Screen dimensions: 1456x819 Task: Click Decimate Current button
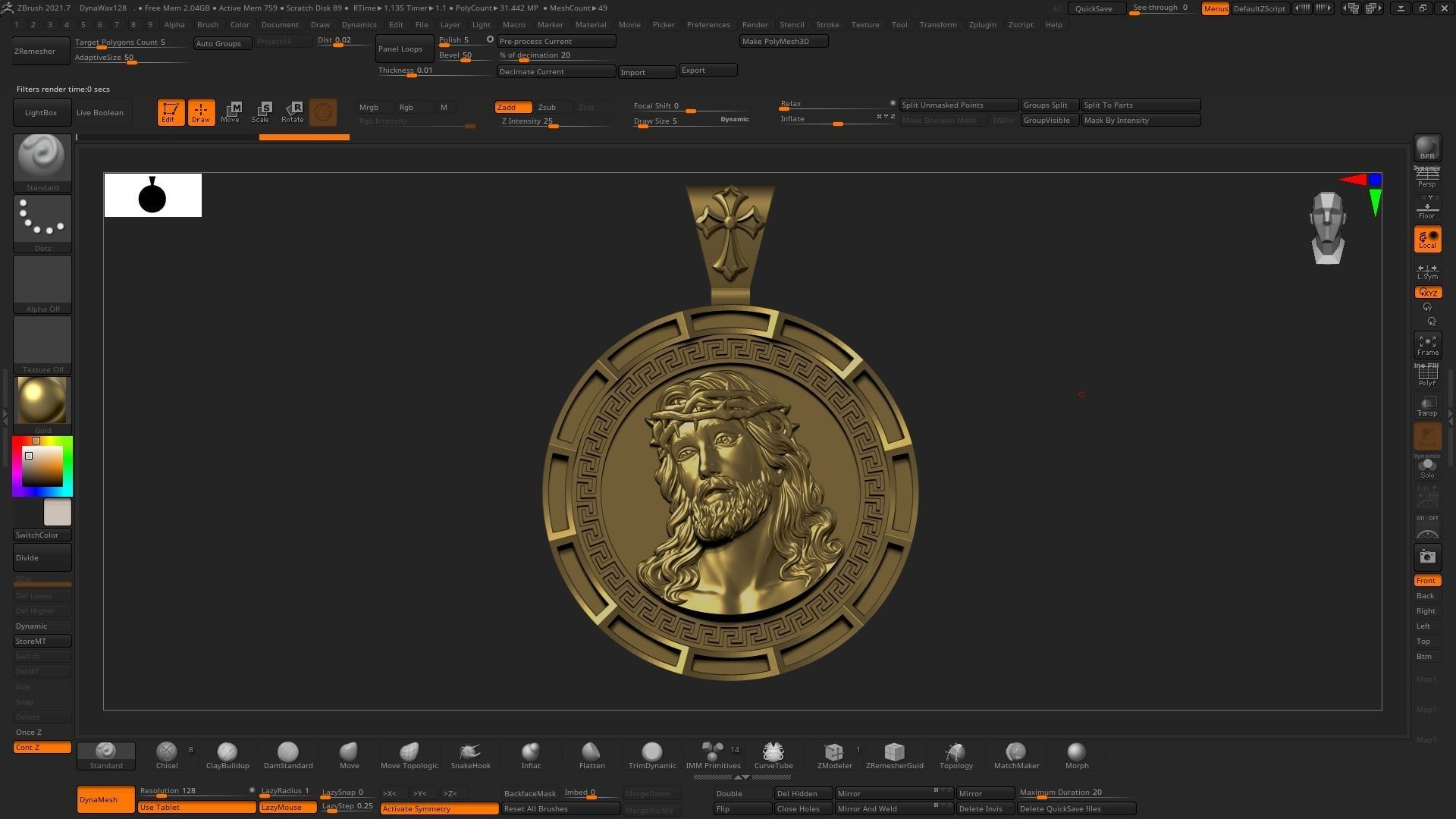pyautogui.click(x=556, y=71)
